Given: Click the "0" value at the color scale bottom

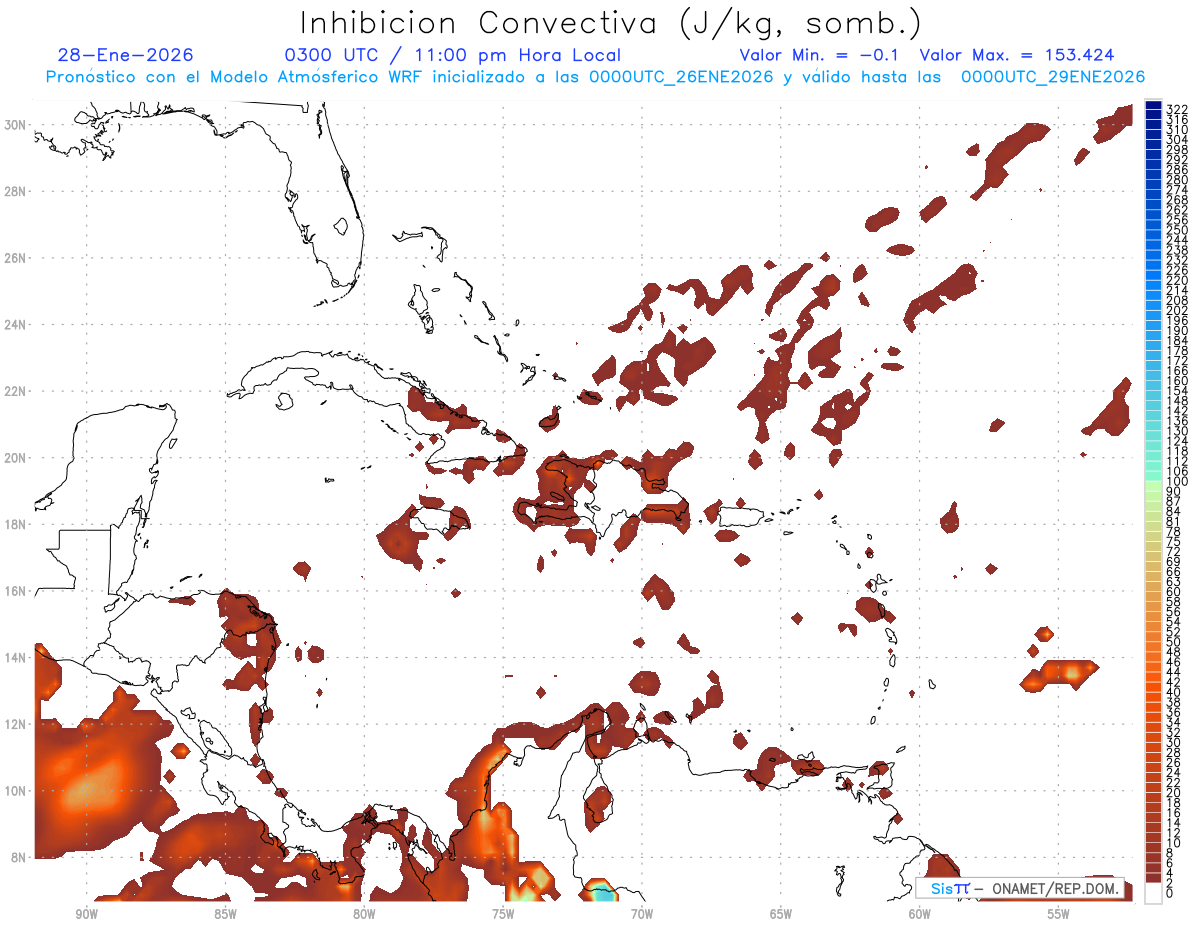Looking at the screenshot, I should pos(1170,893).
